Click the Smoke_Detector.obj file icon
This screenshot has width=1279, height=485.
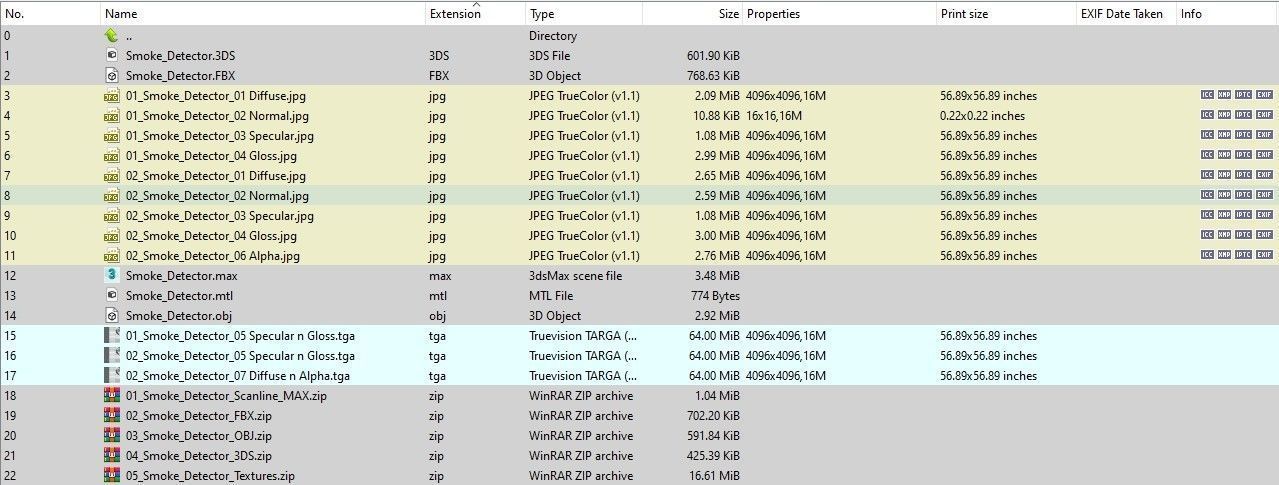(x=112, y=315)
